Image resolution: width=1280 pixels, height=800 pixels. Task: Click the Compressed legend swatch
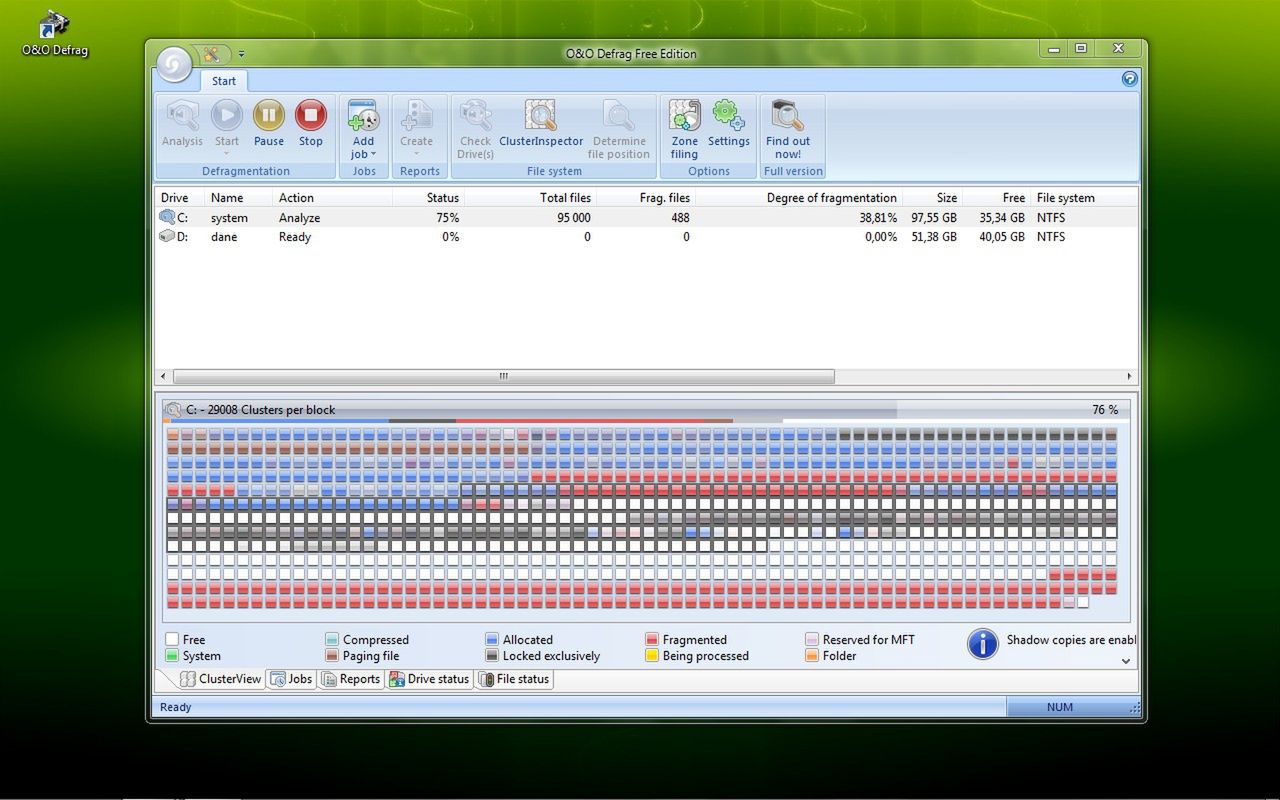point(332,639)
